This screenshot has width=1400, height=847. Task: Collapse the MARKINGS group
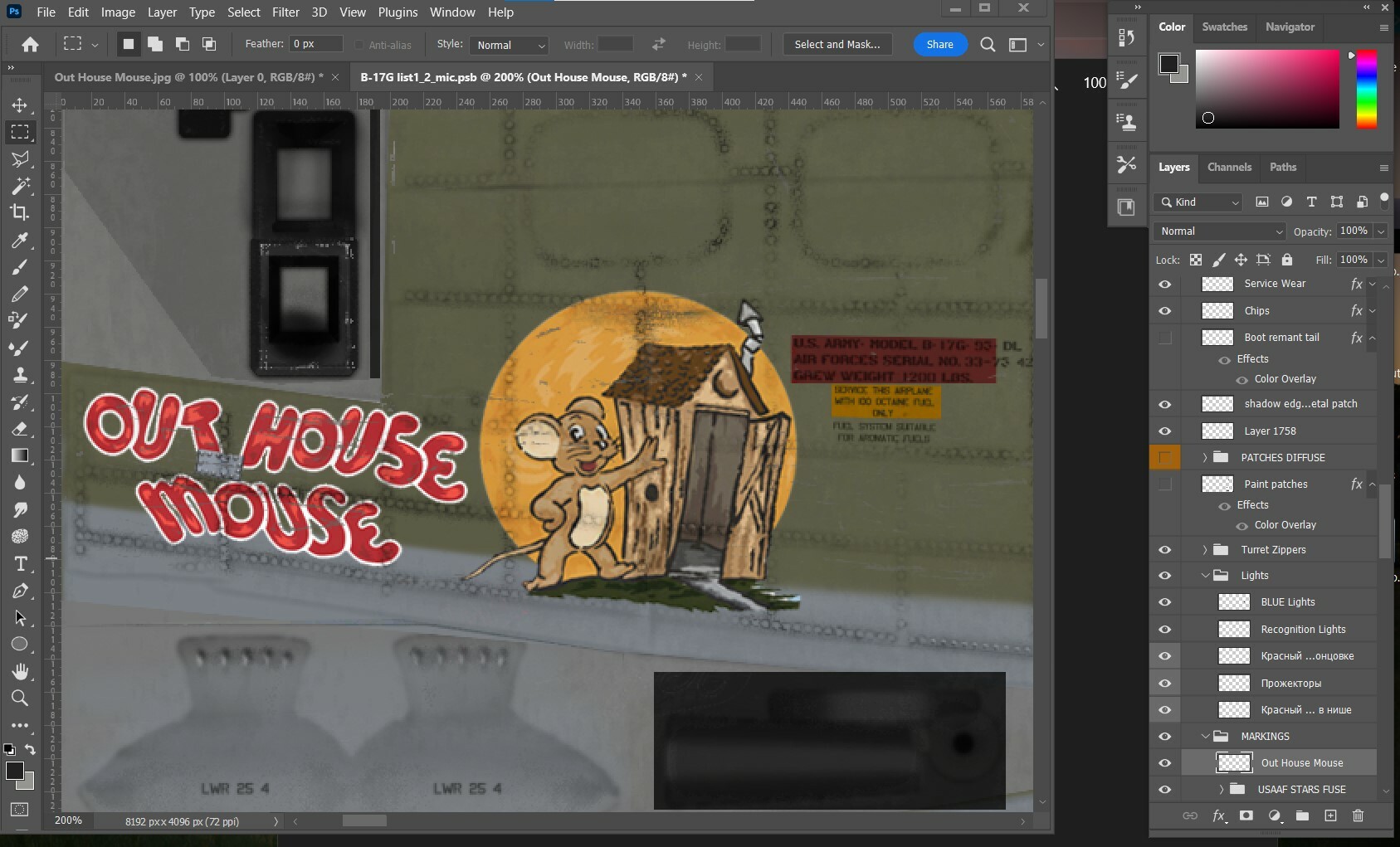[1205, 737]
